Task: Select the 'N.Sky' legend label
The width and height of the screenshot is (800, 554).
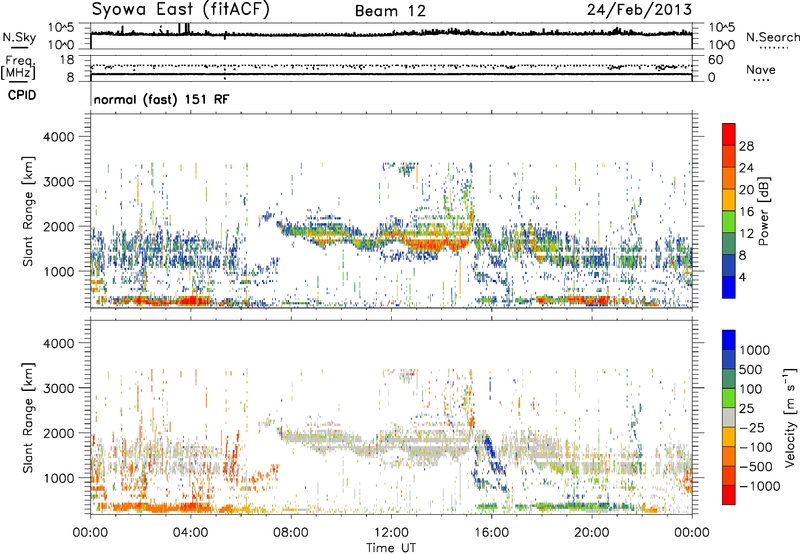Action: 19,37
